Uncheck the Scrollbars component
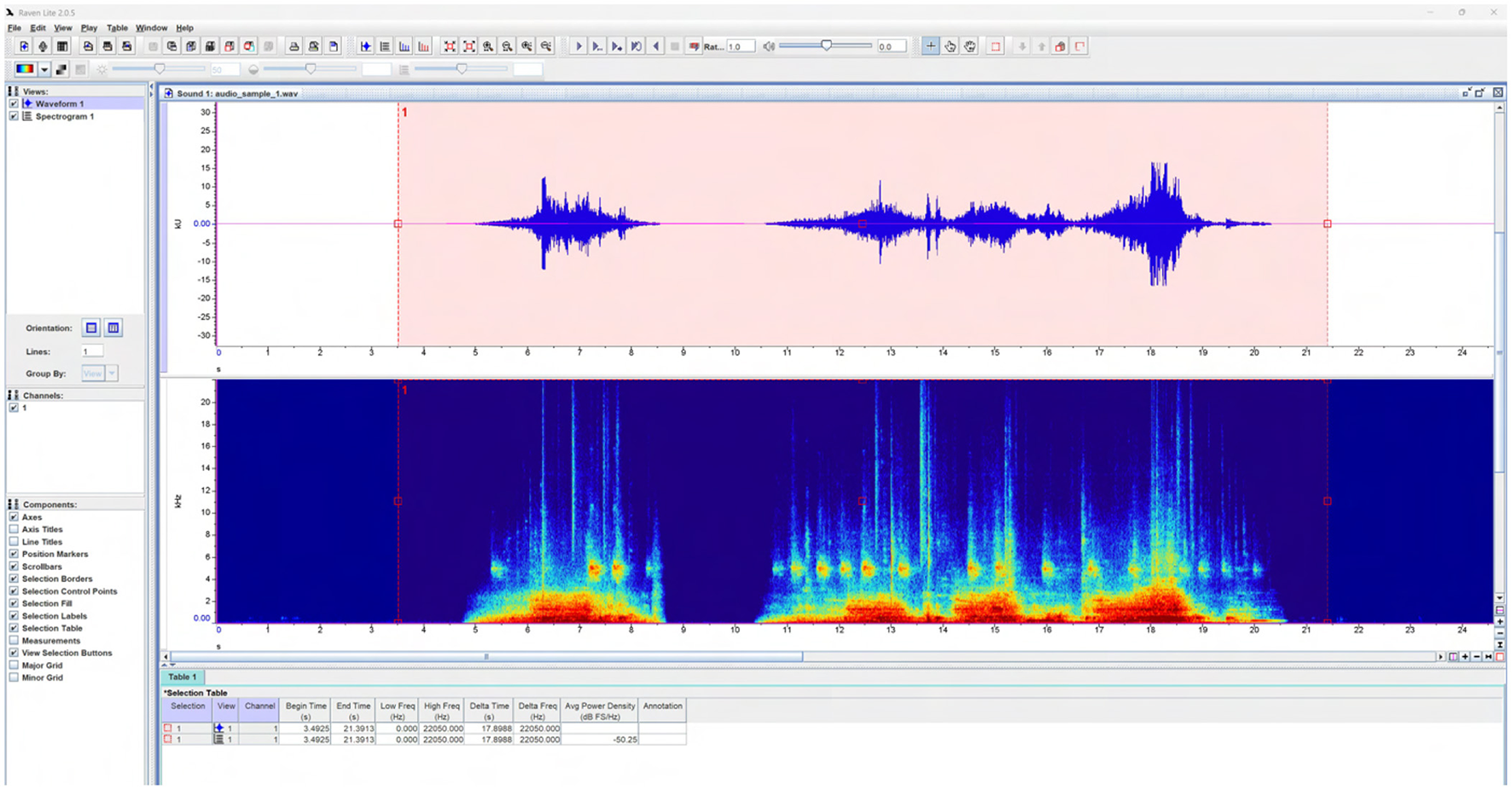The width and height of the screenshot is (1512, 790). click(x=14, y=566)
